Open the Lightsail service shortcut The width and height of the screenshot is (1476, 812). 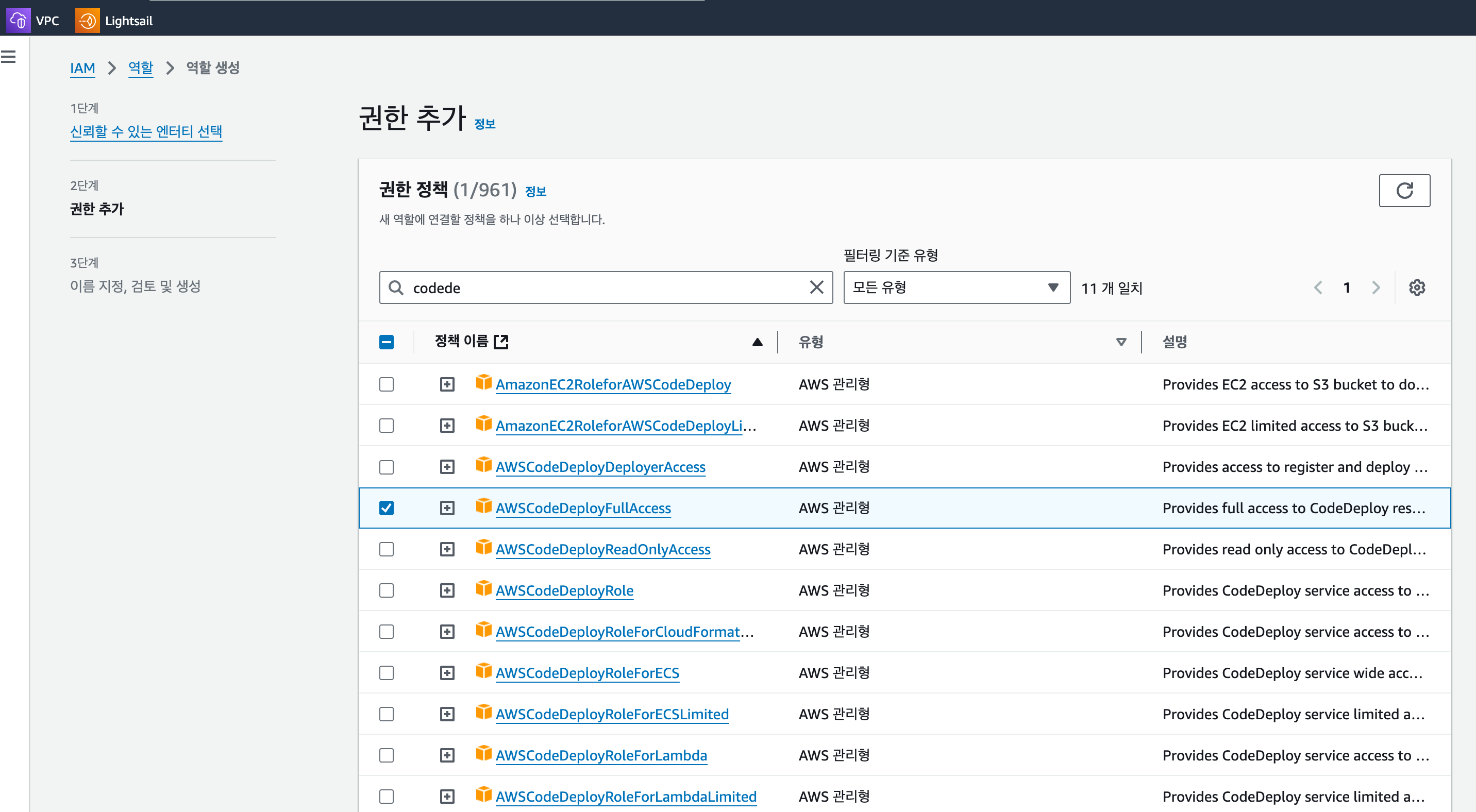point(114,21)
